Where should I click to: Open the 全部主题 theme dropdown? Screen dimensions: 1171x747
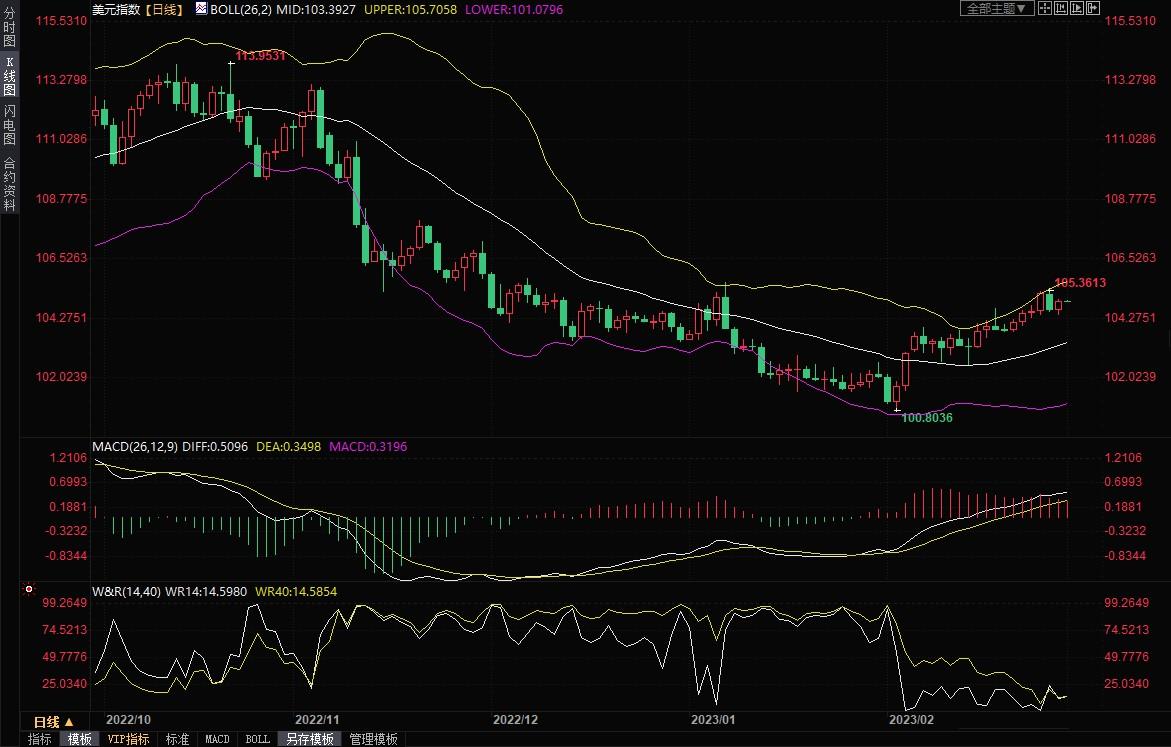[996, 8]
